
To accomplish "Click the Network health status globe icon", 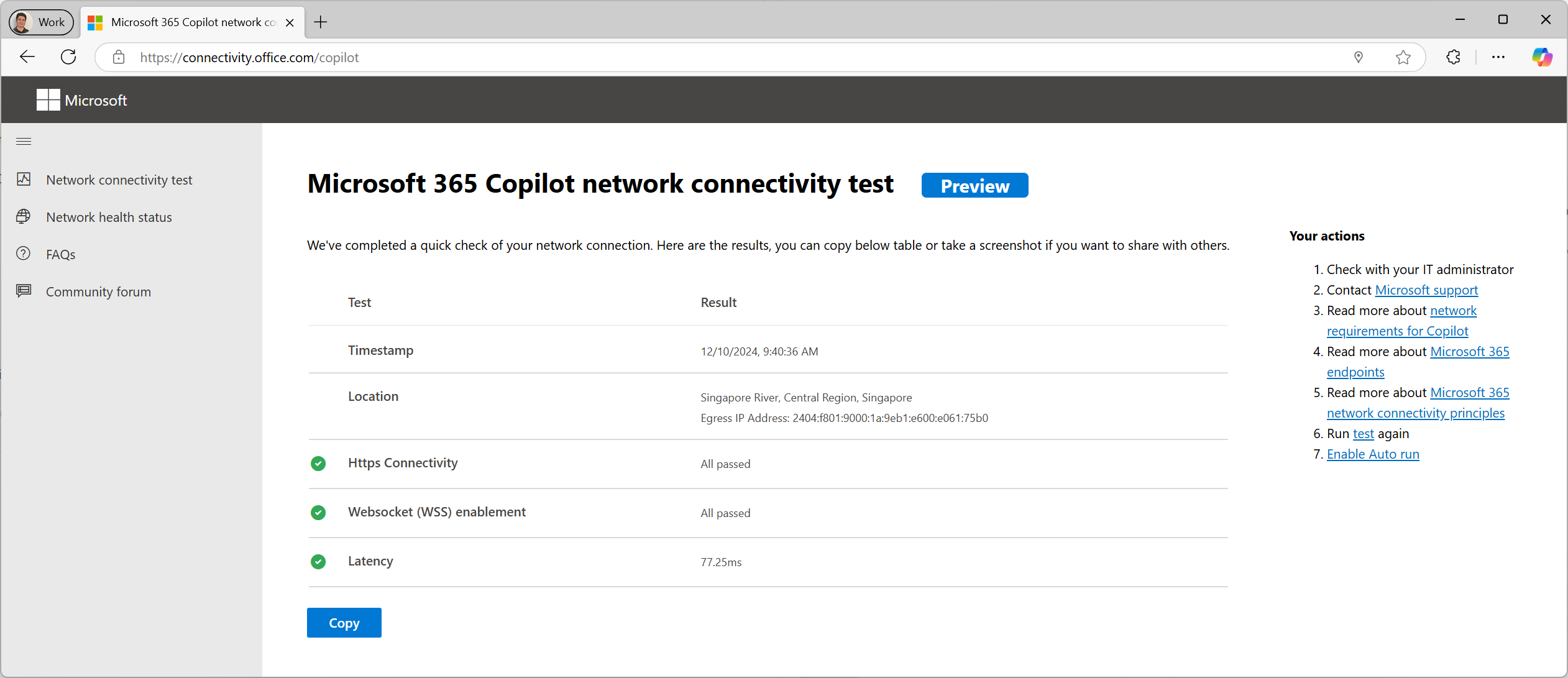I will pyautogui.click(x=24, y=216).
